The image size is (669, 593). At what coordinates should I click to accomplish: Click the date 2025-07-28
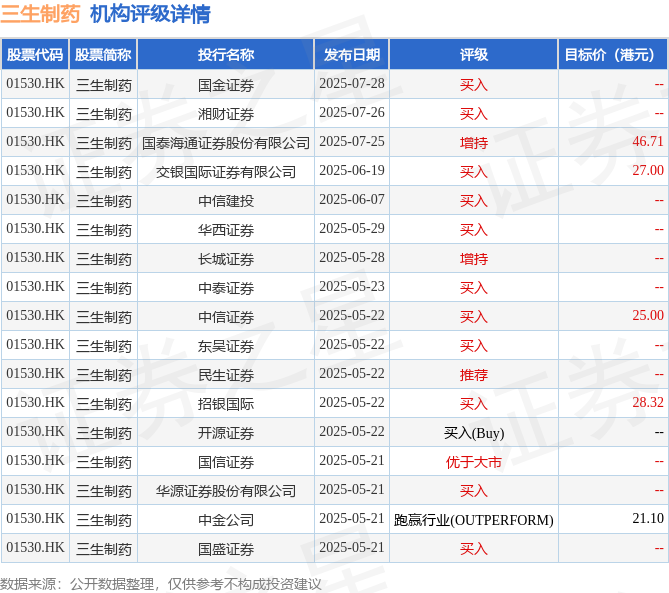point(352,84)
